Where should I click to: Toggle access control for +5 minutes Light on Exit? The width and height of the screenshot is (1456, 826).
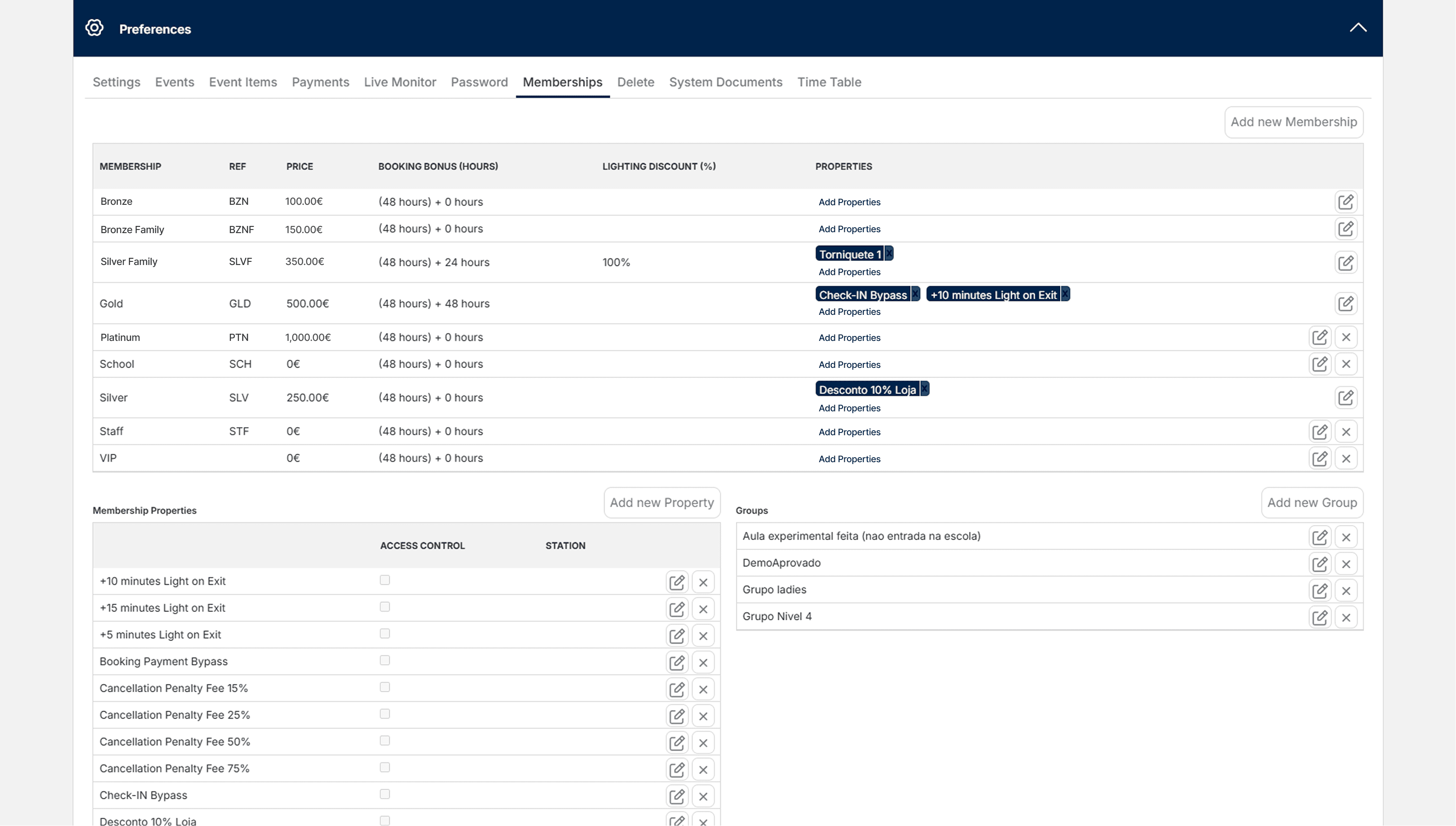pyautogui.click(x=384, y=634)
